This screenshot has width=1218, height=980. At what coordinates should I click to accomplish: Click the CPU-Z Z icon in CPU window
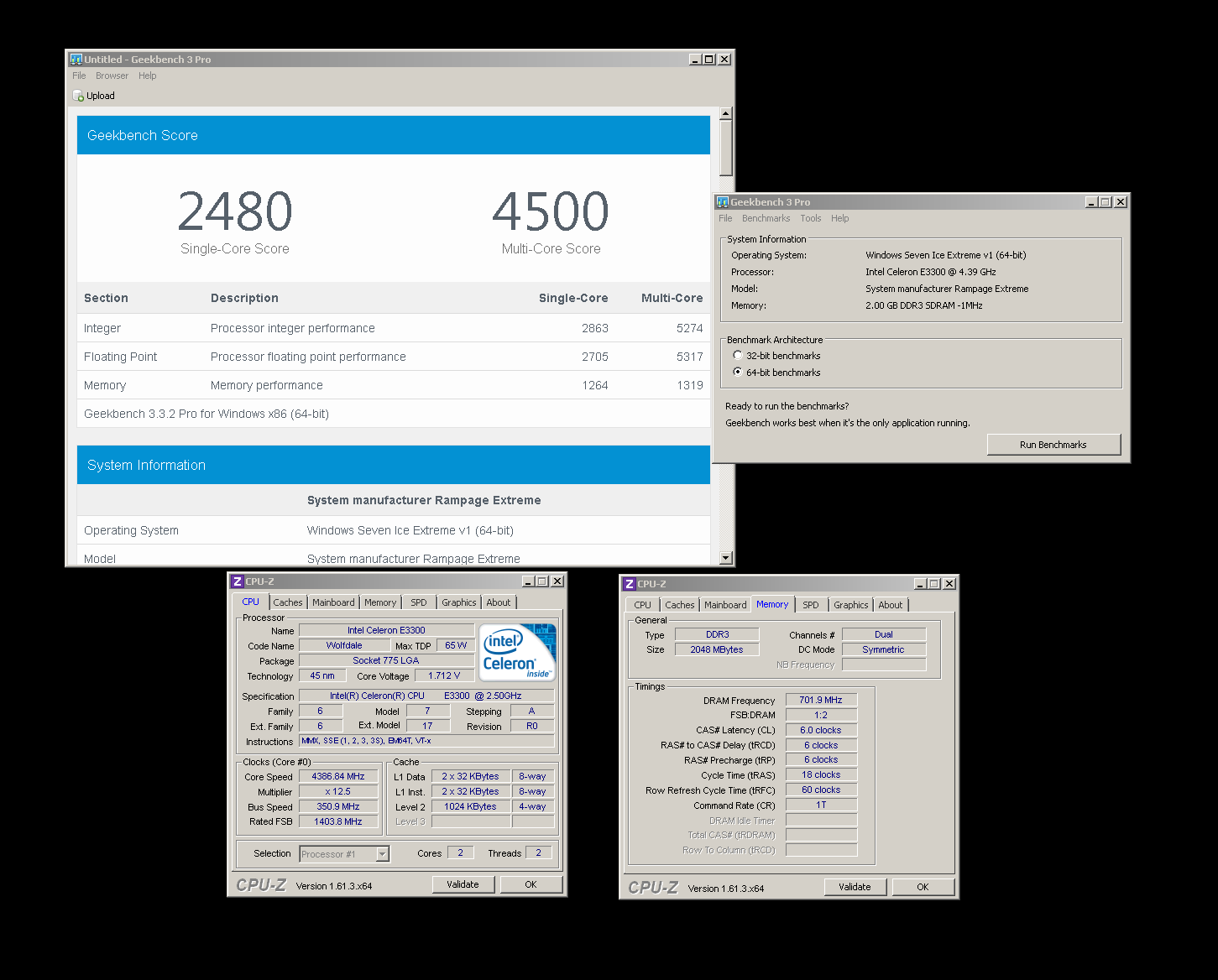pos(238,581)
